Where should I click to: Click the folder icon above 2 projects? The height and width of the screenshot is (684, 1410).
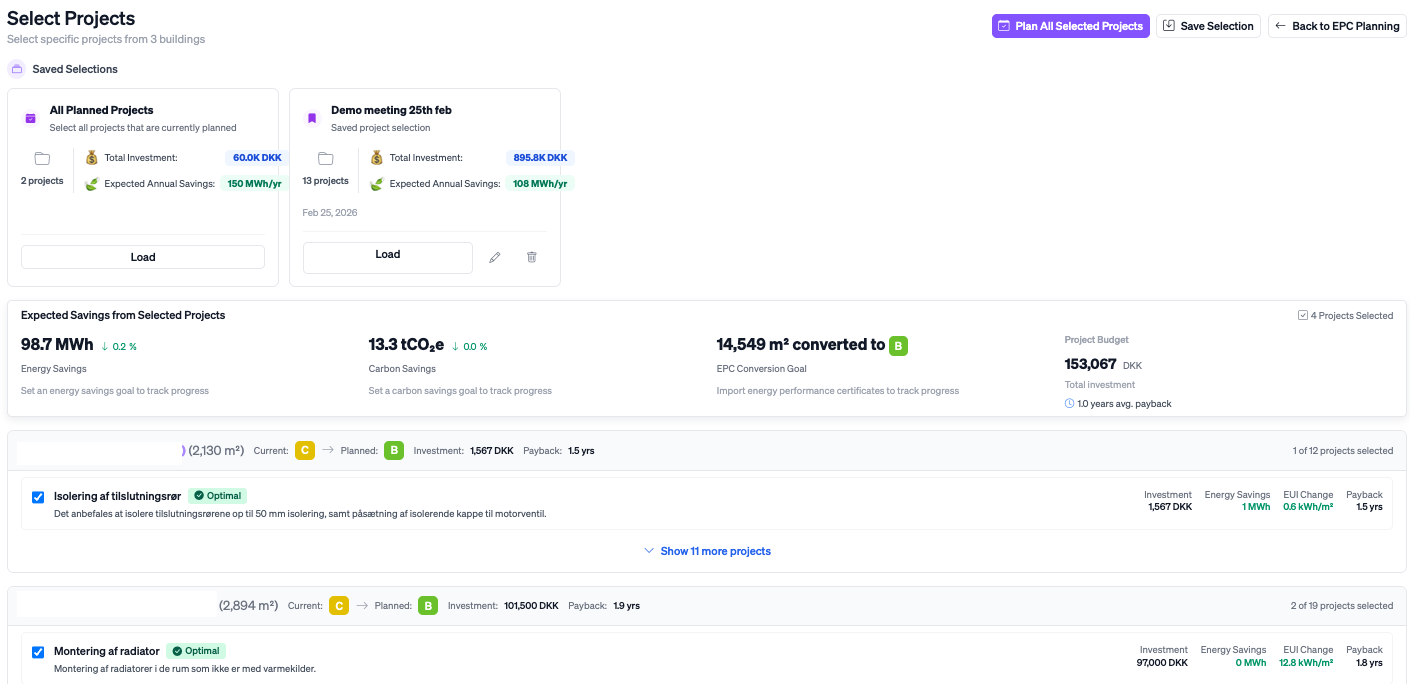pyautogui.click(x=42, y=158)
